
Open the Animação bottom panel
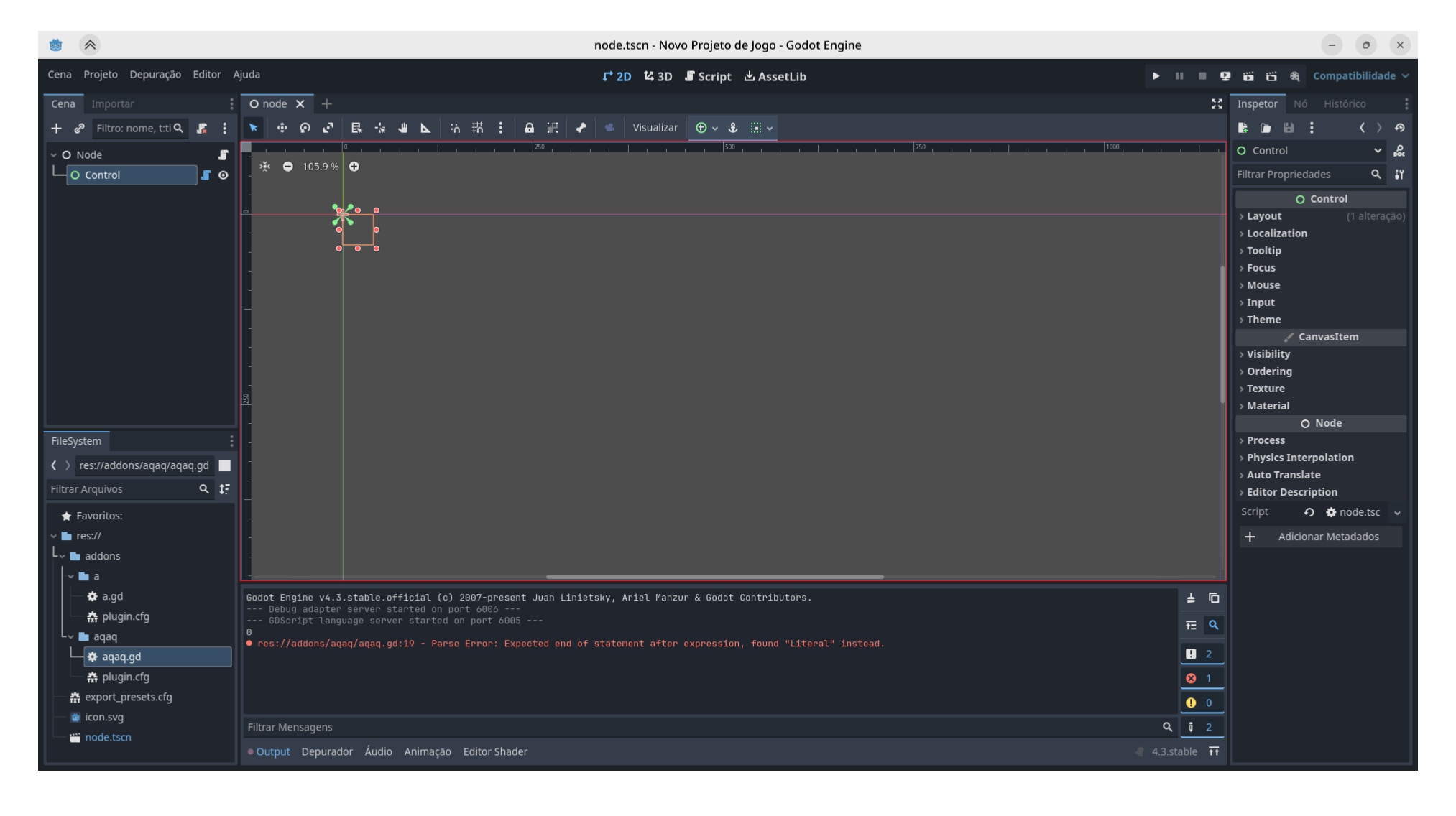click(428, 752)
